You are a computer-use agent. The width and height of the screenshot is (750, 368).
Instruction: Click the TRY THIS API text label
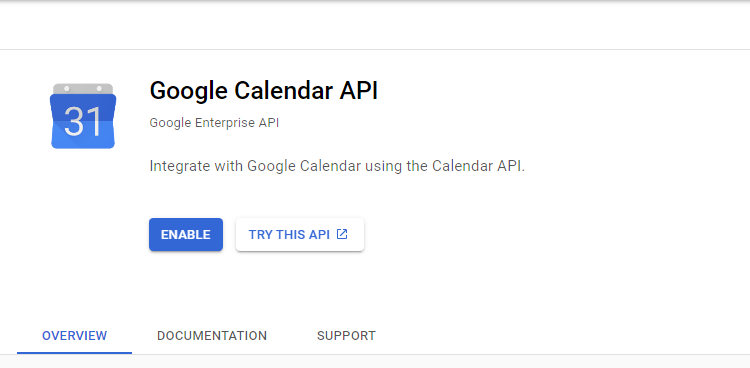pyautogui.click(x=289, y=234)
